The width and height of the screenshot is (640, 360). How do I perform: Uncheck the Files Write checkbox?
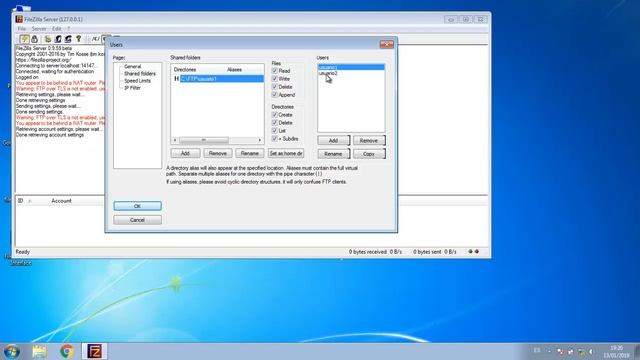(275, 79)
